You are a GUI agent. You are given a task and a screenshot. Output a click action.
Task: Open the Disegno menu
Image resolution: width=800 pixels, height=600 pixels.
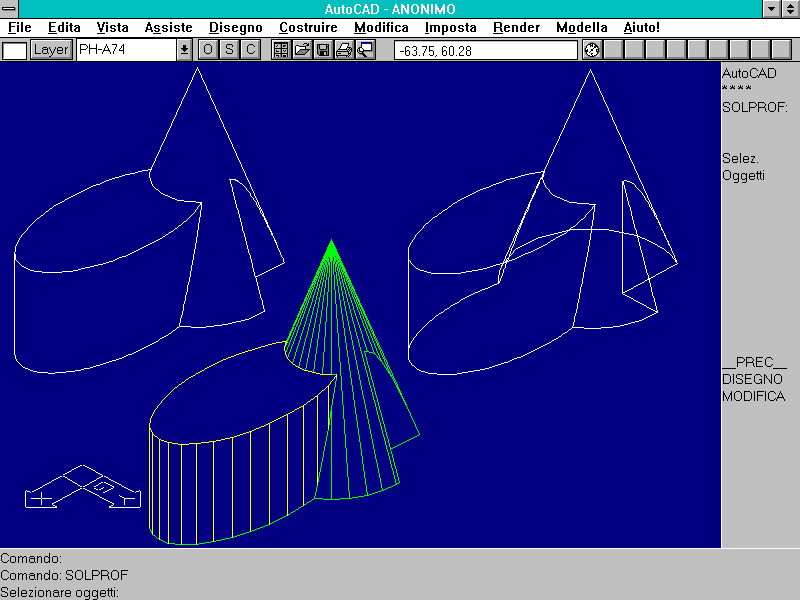click(236, 28)
